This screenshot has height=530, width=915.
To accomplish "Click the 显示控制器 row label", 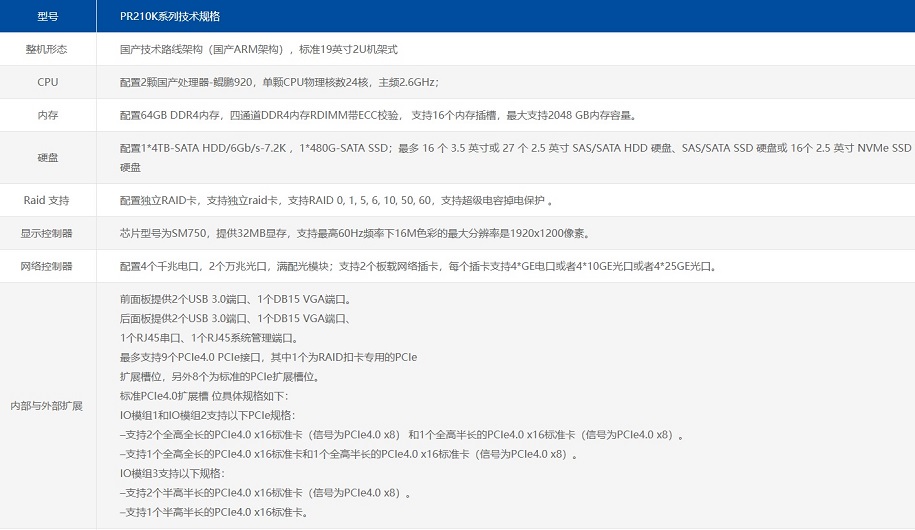I will click(47, 233).
